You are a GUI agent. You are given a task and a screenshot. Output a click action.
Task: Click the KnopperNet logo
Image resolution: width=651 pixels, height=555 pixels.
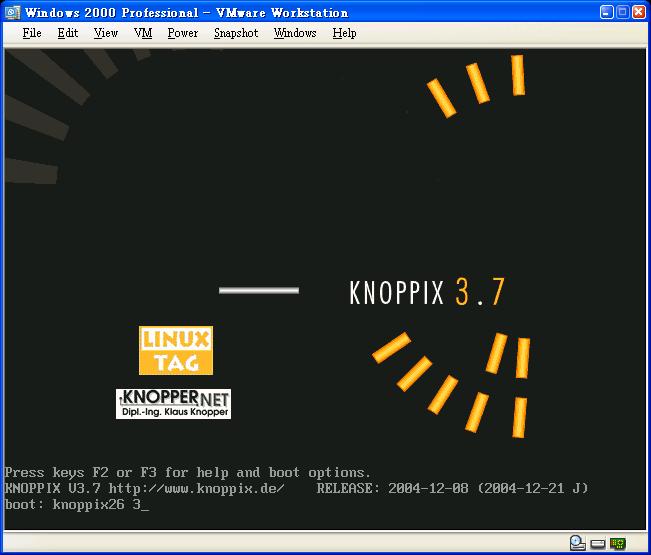[173, 403]
